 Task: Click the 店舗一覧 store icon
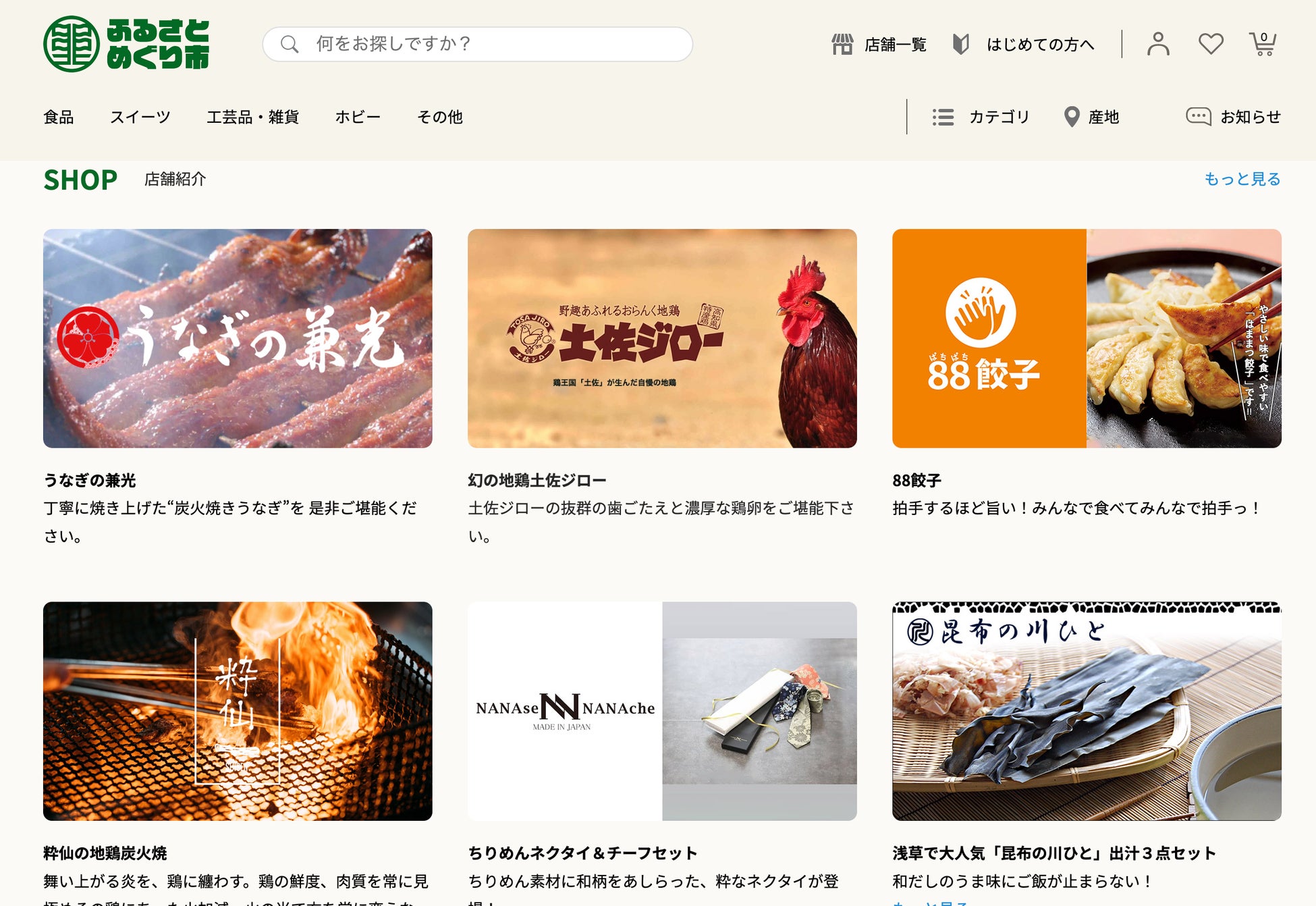842,45
